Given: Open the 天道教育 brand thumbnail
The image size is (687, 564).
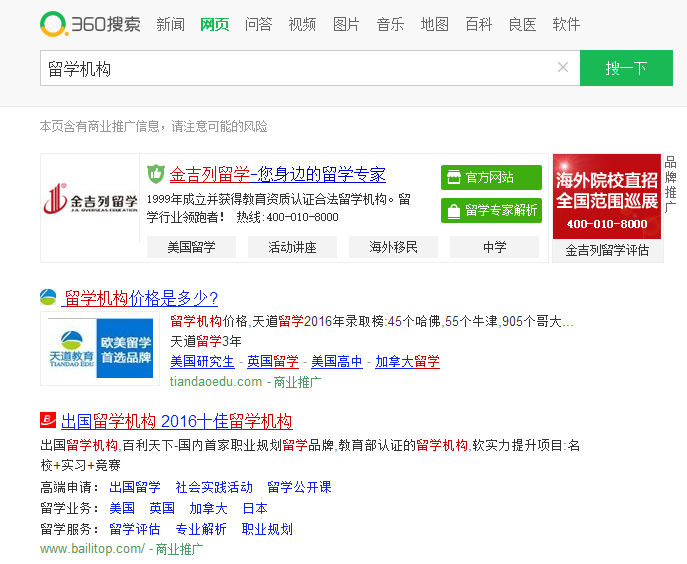Looking at the screenshot, I should 99,348.
